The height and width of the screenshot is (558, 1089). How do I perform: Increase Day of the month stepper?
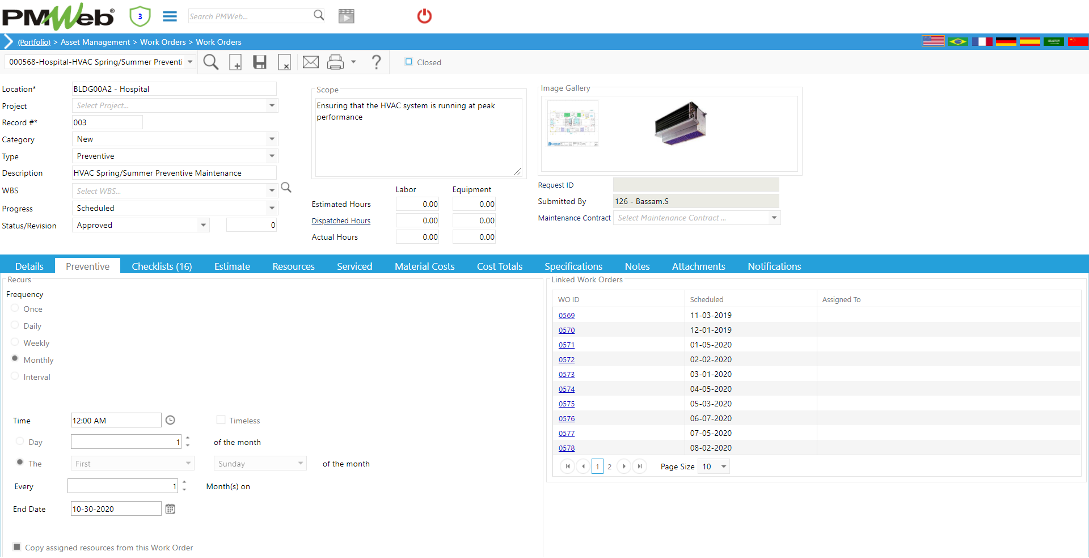(x=187, y=438)
